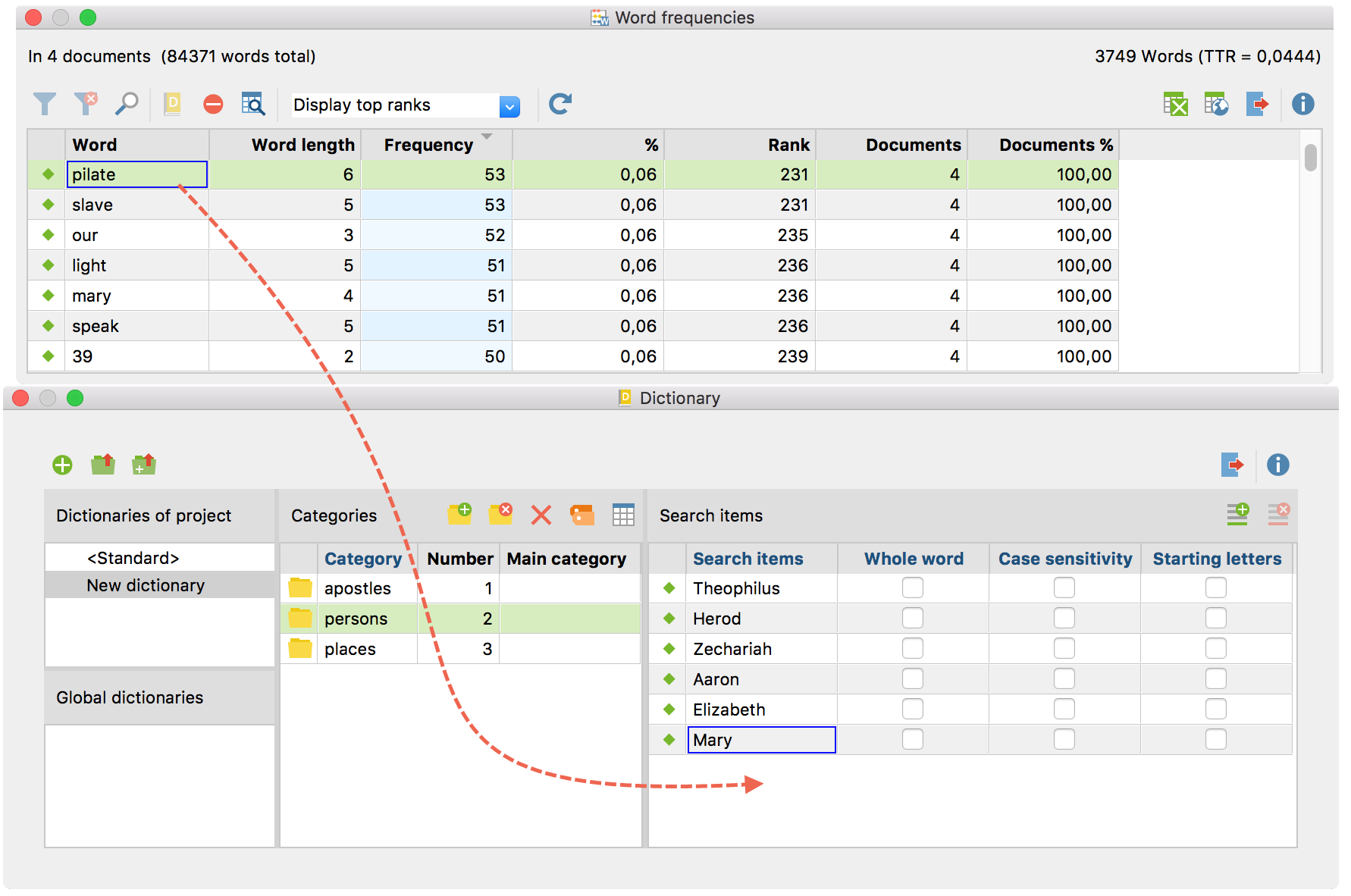Refresh the word frequency list
Viewport: 1351px width, 896px height.
[560, 104]
